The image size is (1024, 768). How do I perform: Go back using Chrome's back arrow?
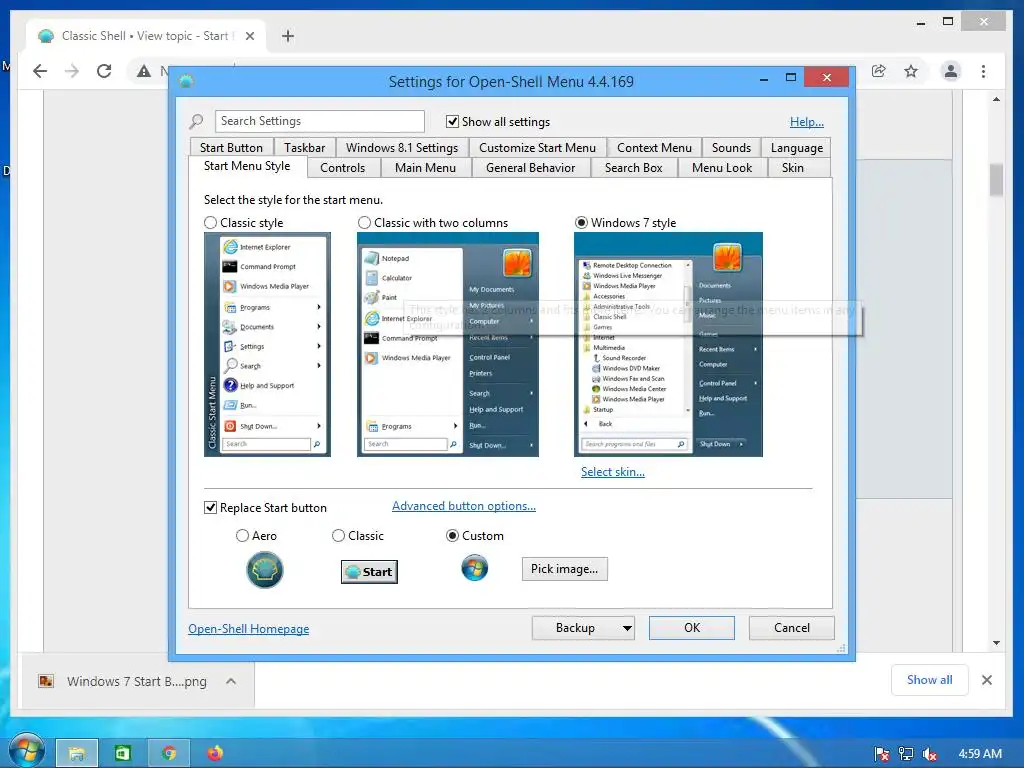[x=40, y=71]
